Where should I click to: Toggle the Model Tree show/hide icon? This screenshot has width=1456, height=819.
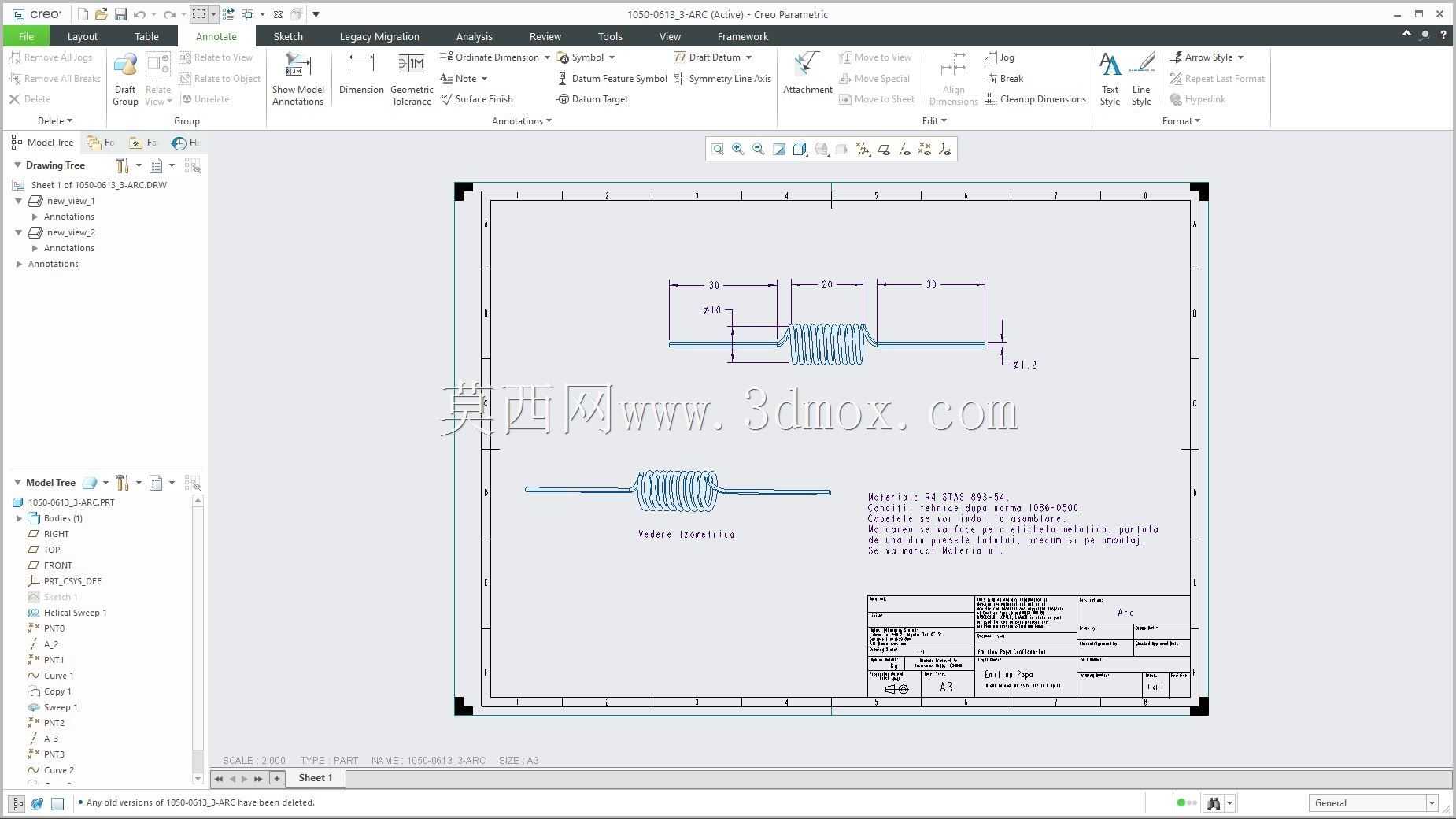click(x=193, y=483)
